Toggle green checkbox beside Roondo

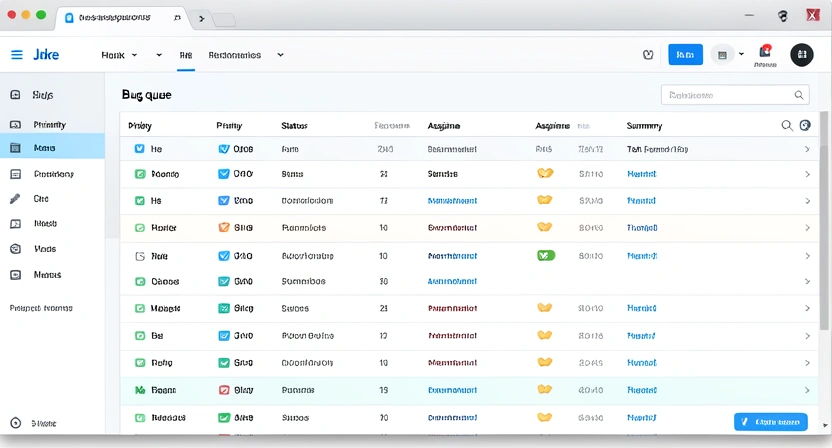coord(140,174)
